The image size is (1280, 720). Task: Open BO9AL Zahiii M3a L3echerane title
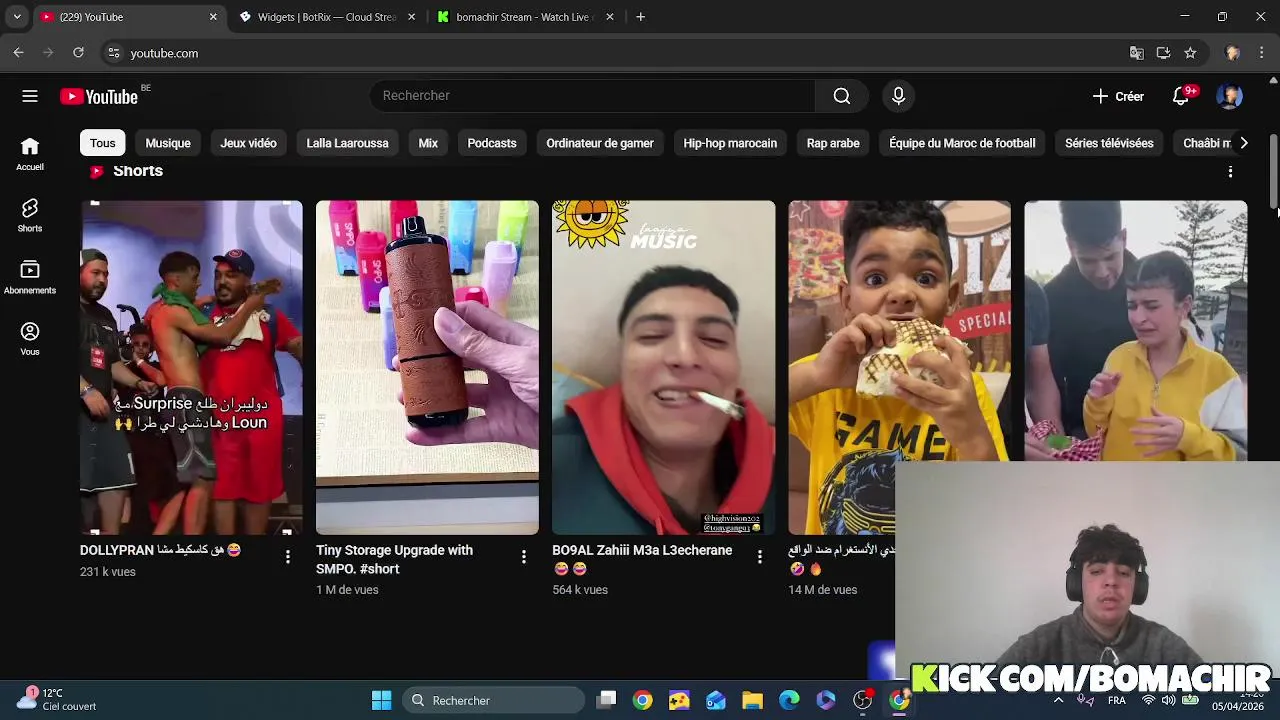click(x=642, y=559)
